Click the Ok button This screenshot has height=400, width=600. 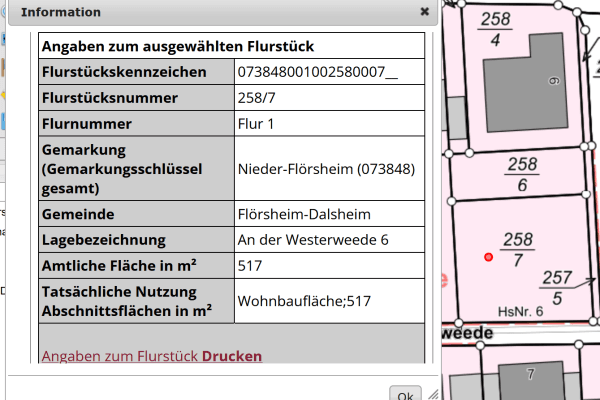tap(405, 394)
